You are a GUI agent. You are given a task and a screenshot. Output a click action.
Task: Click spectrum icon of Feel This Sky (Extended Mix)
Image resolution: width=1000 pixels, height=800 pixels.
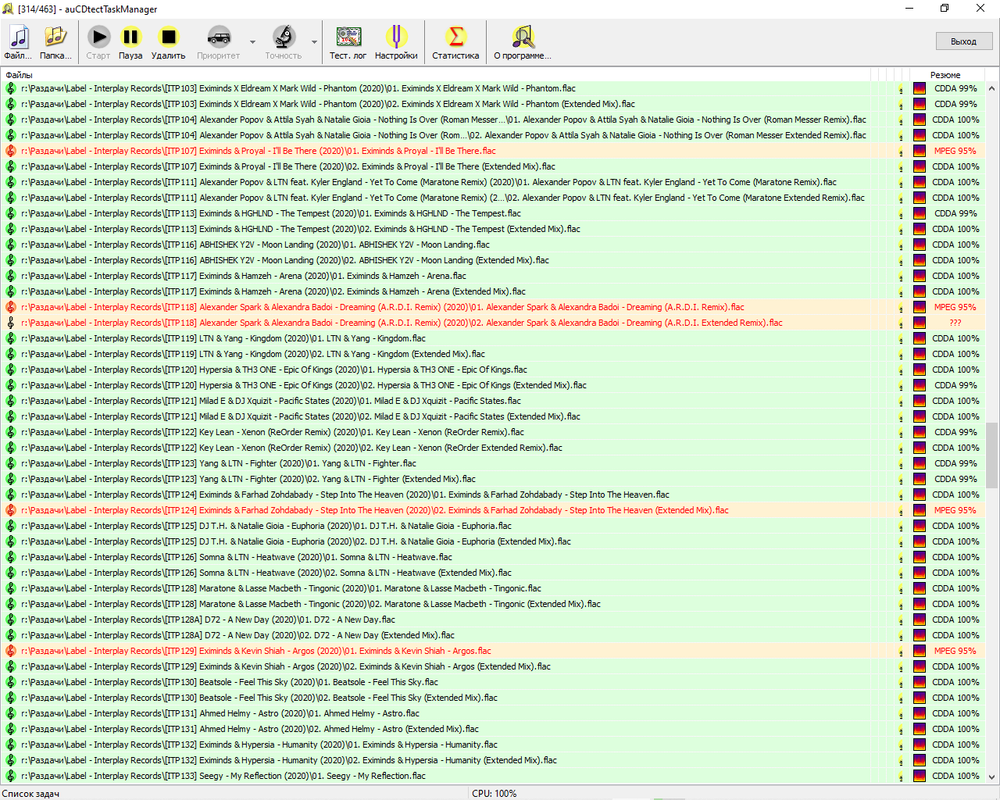point(919,698)
